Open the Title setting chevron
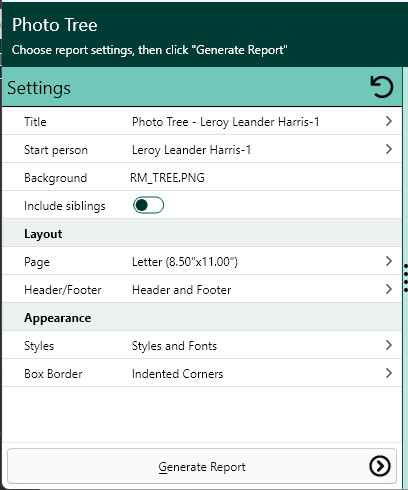Viewport: 408px width, 490px height. (x=388, y=121)
